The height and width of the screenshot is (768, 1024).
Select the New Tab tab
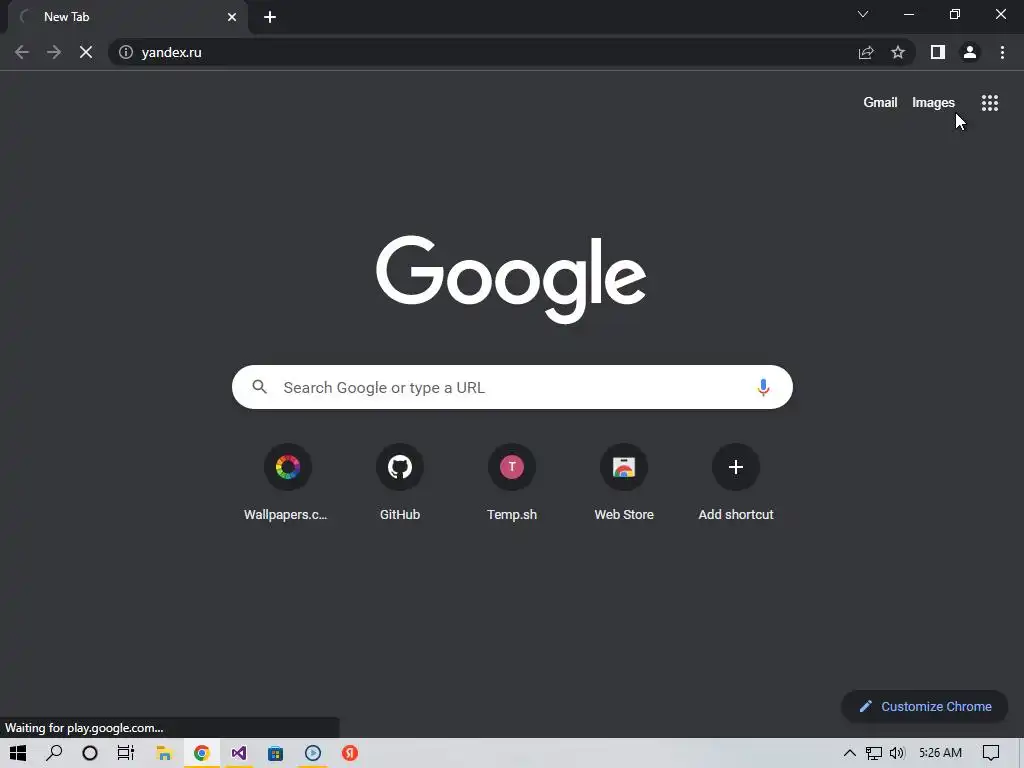point(128,17)
